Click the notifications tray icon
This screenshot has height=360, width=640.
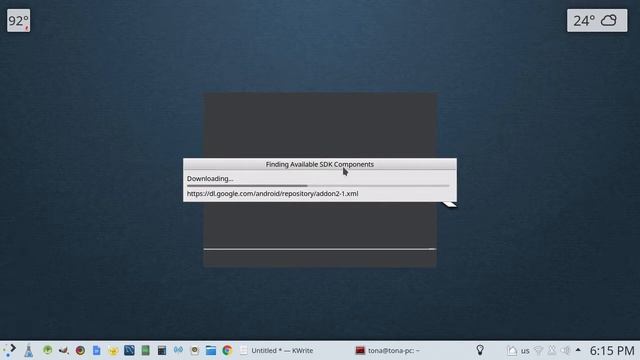[x=552, y=350]
